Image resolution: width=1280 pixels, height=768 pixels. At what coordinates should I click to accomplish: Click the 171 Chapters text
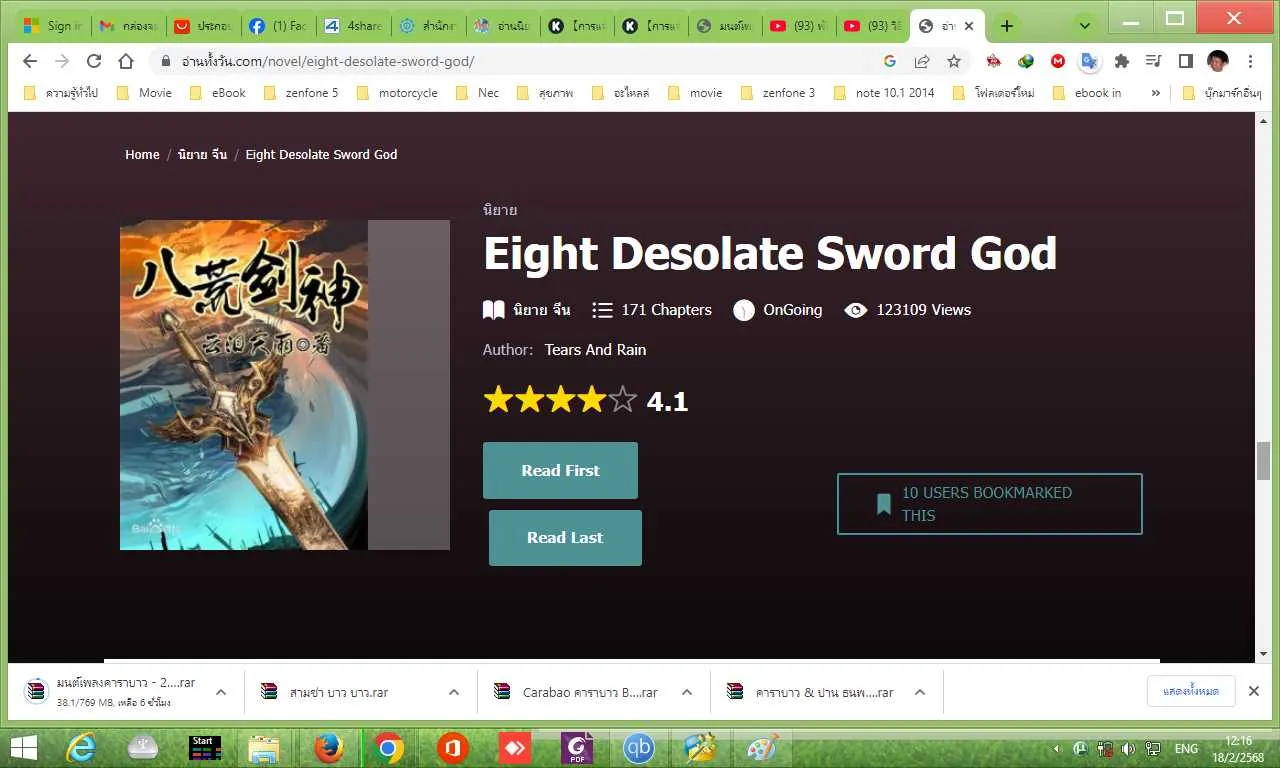[666, 310]
